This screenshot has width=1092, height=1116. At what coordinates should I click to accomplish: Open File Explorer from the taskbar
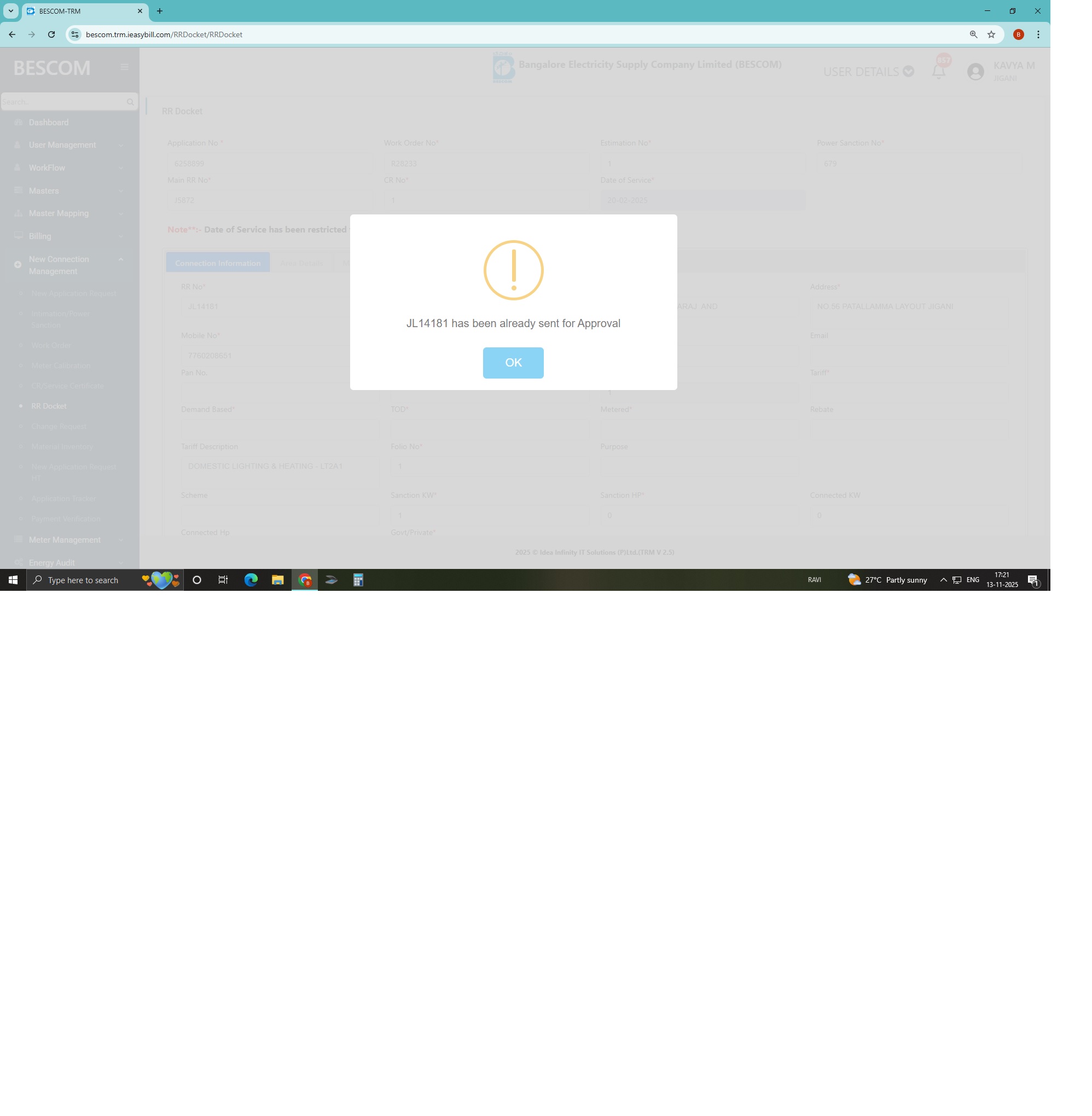(277, 580)
